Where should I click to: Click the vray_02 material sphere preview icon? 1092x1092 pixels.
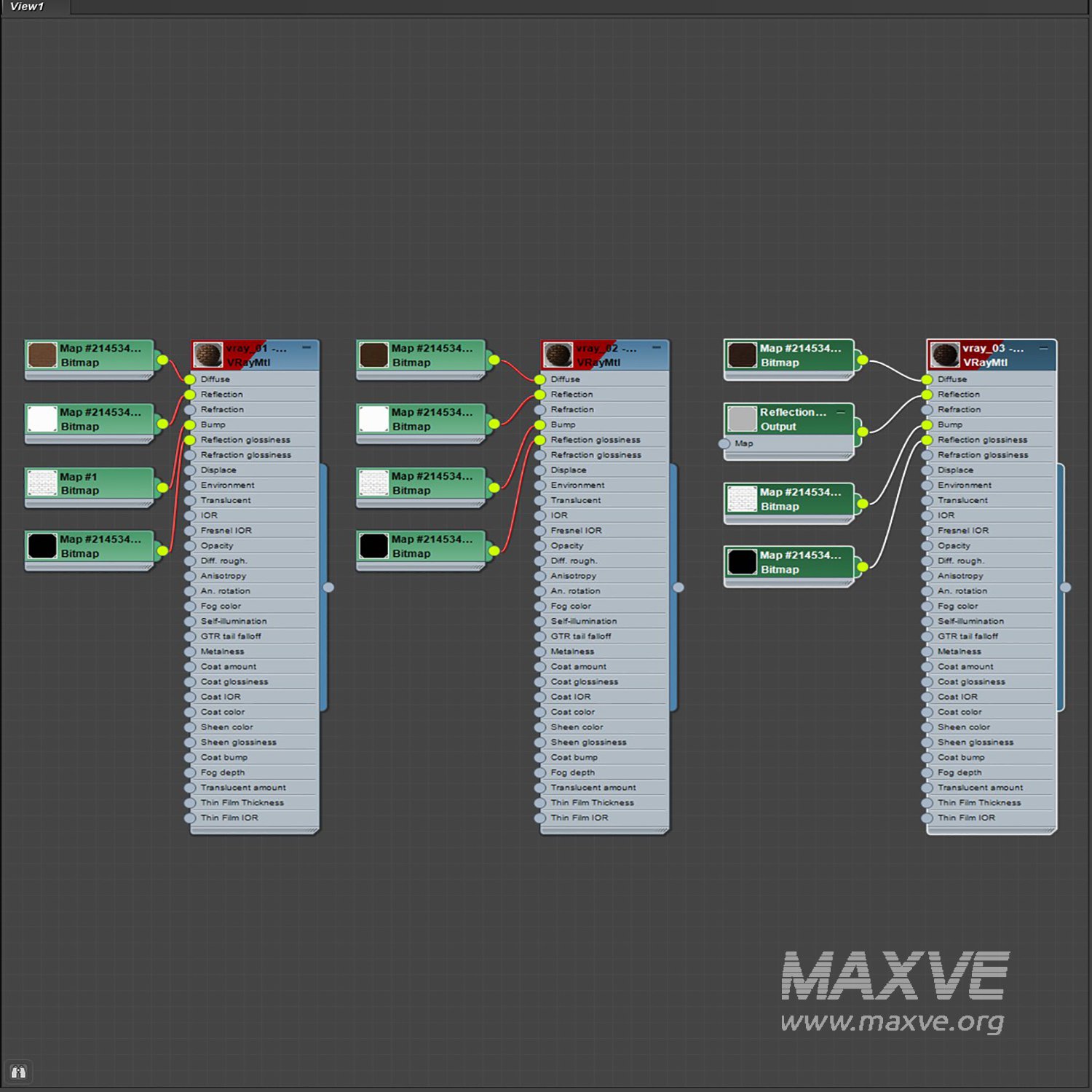click(558, 355)
